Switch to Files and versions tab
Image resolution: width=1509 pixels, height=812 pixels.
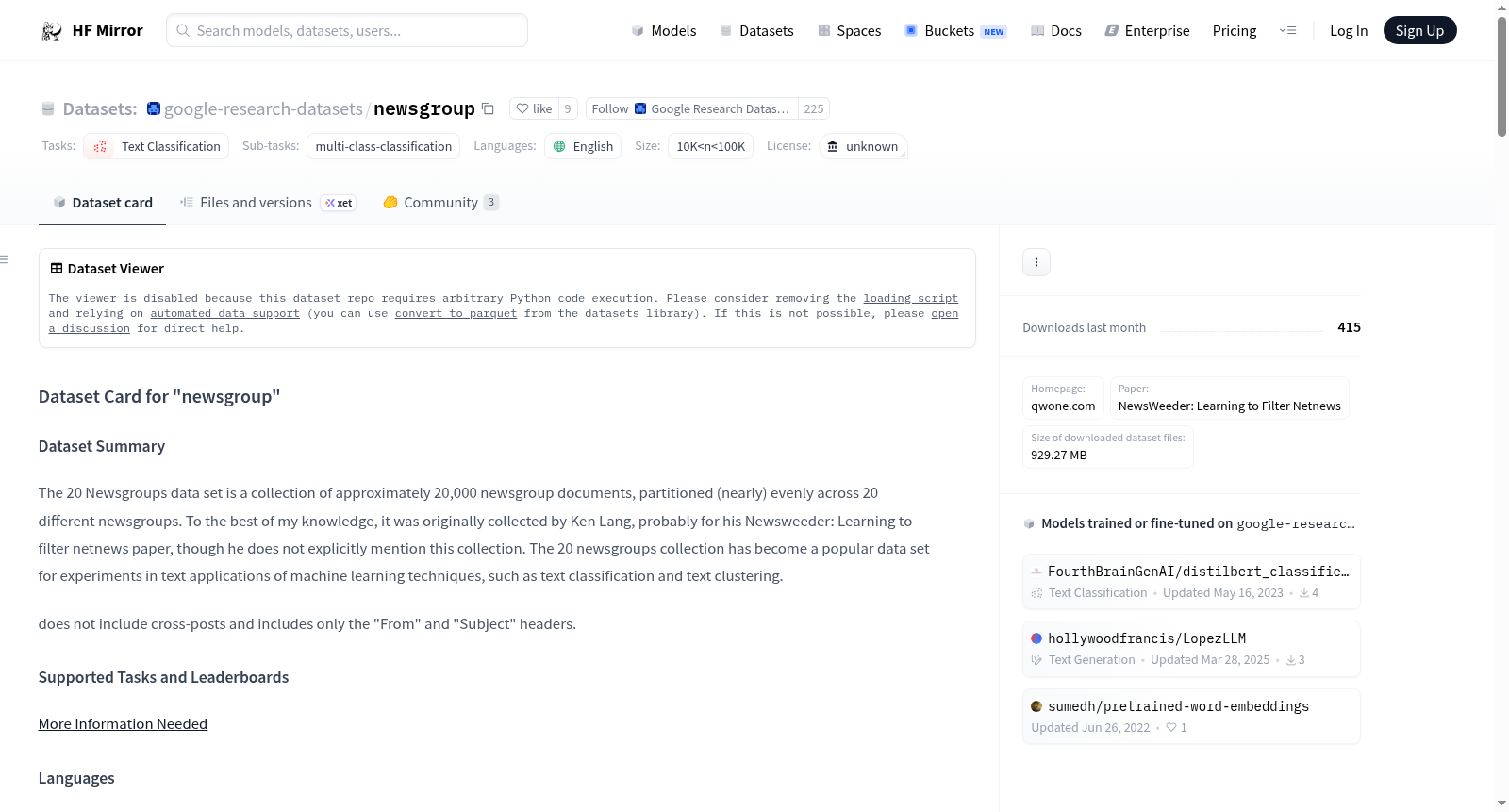point(268,203)
